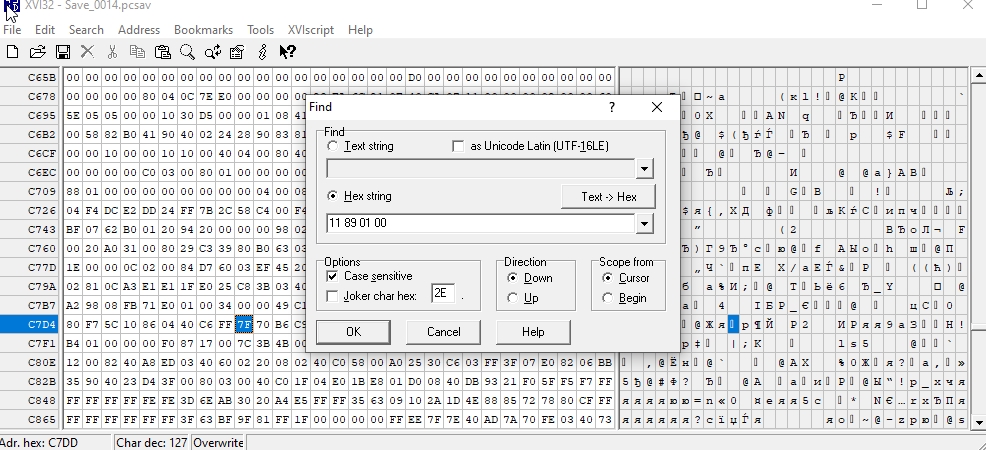The width and height of the screenshot is (986, 450).
Task: Open the Search menu
Action: pyautogui.click(x=86, y=30)
